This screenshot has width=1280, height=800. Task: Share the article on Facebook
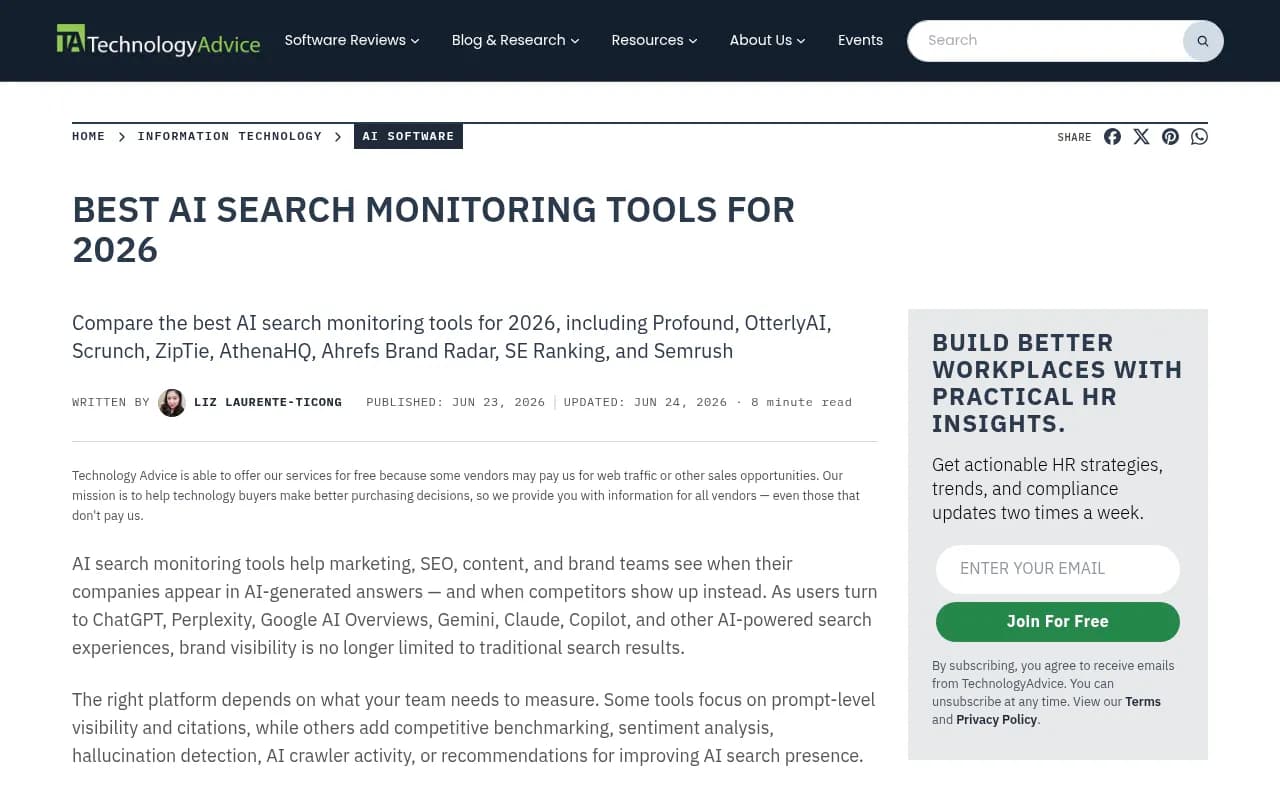coord(1112,136)
